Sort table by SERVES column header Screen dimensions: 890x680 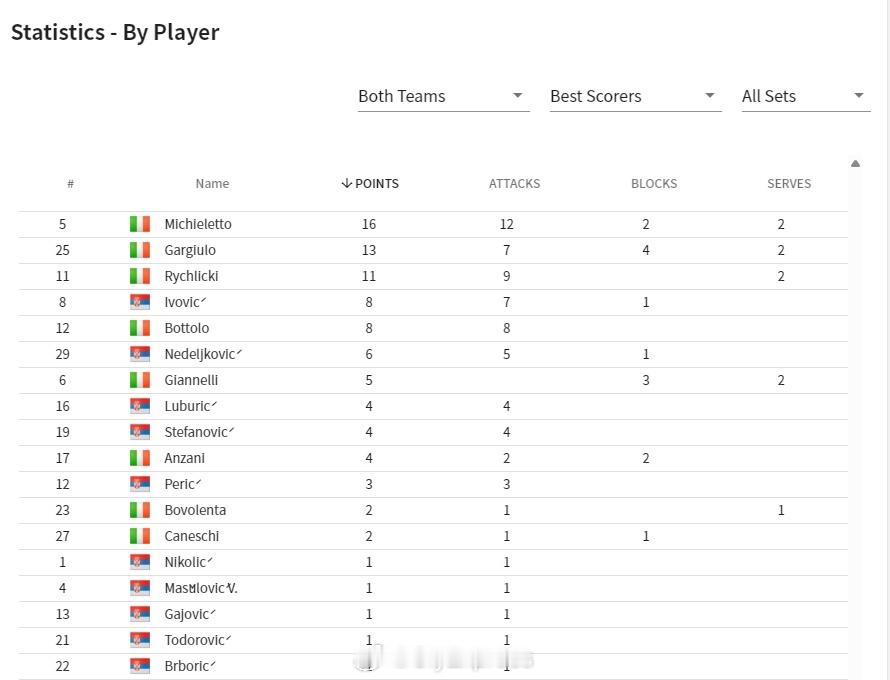pyautogui.click(x=789, y=184)
